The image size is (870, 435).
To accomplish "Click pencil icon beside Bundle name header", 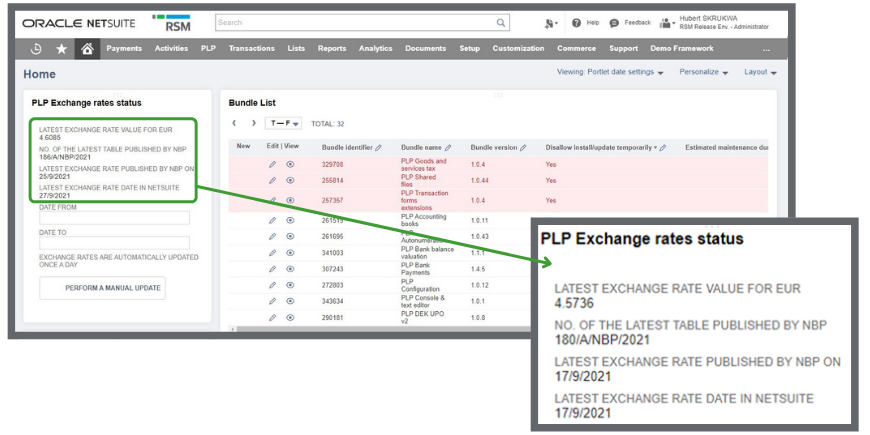I will point(448,148).
